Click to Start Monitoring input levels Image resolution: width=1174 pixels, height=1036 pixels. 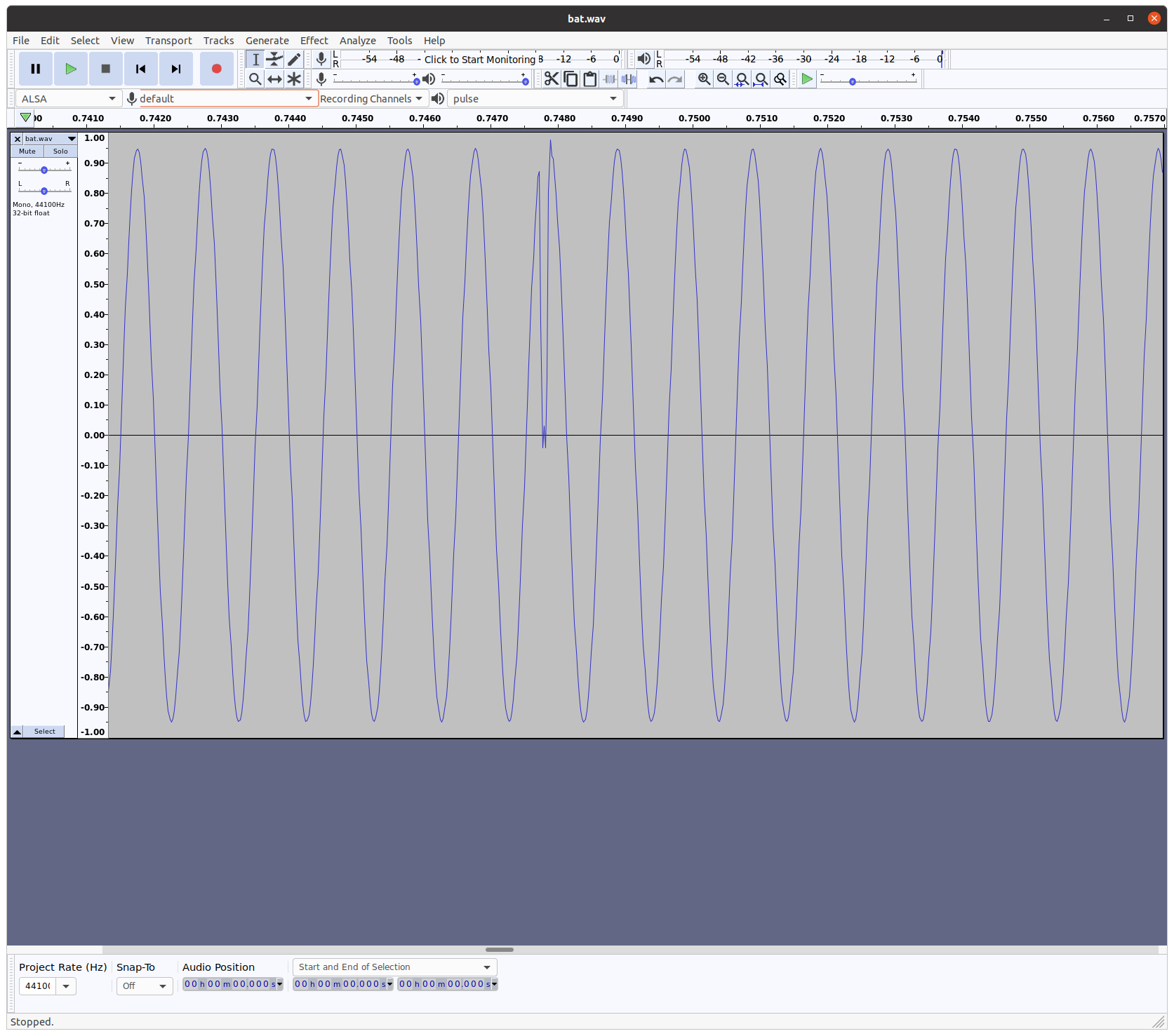click(x=479, y=59)
